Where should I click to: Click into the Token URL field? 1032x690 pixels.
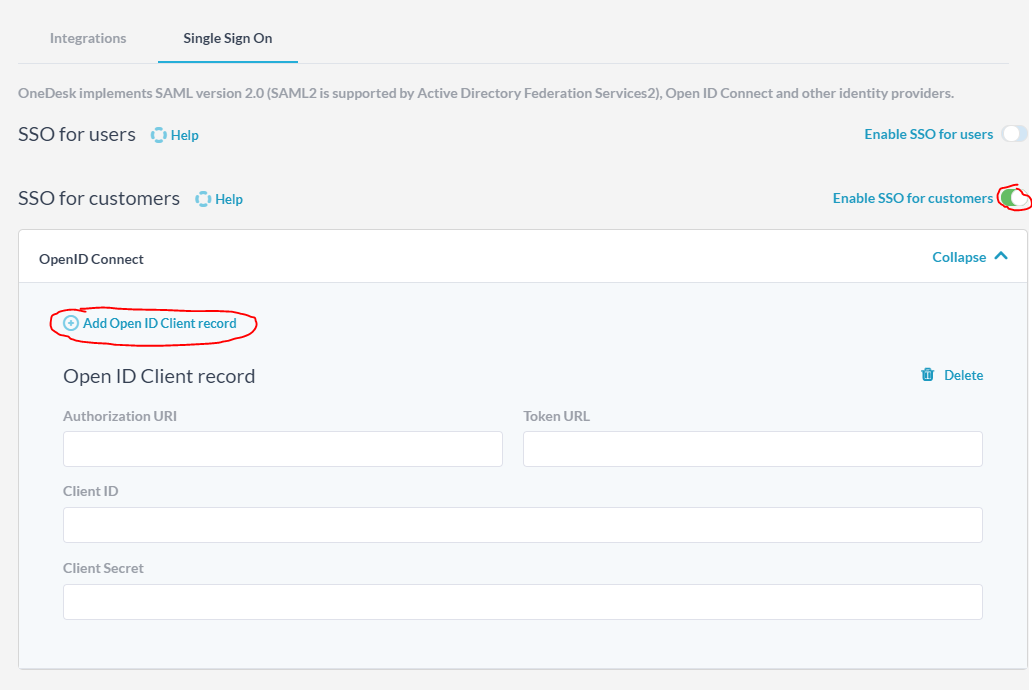pyautogui.click(x=752, y=449)
